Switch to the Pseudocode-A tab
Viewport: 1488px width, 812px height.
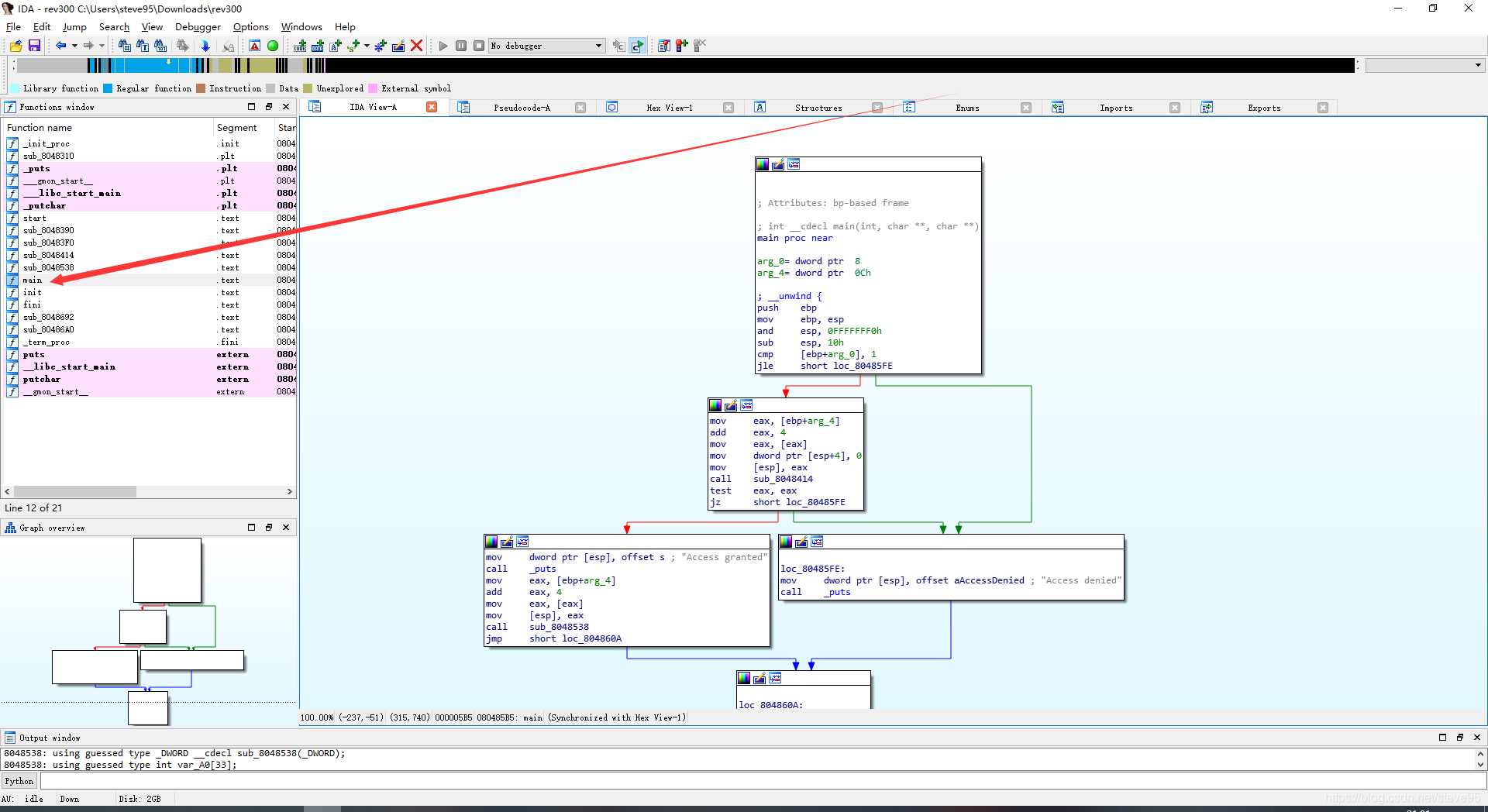522,108
